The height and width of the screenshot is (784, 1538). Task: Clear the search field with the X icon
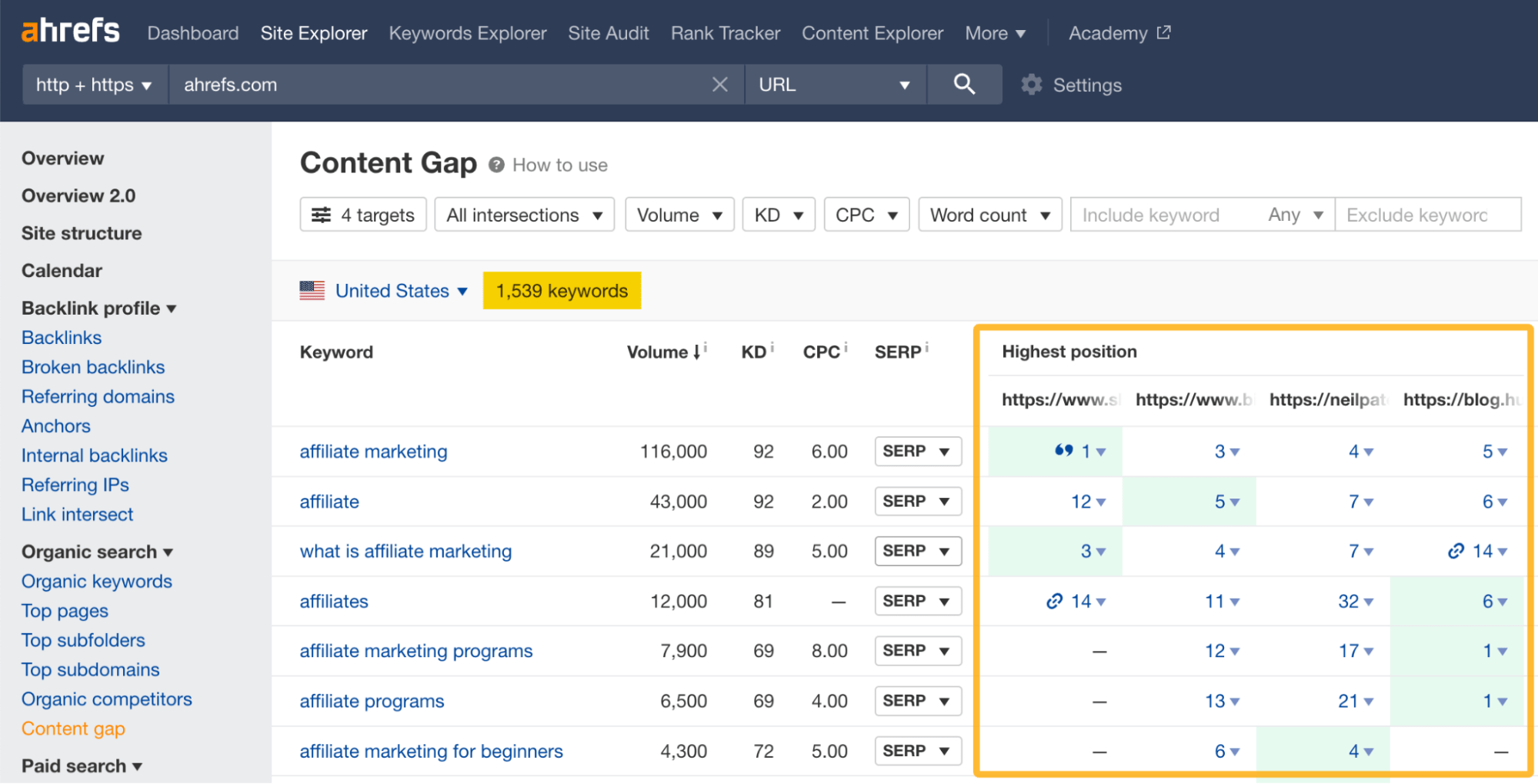[720, 85]
